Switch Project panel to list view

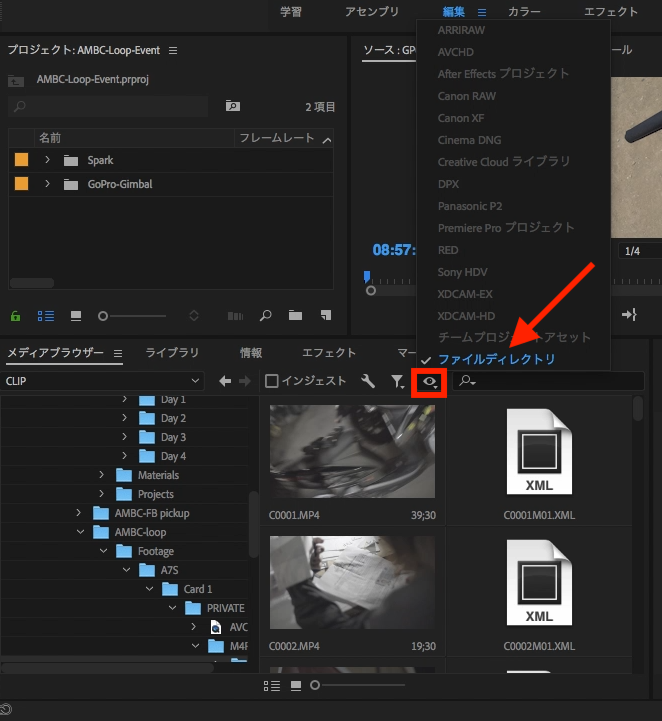(x=46, y=316)
